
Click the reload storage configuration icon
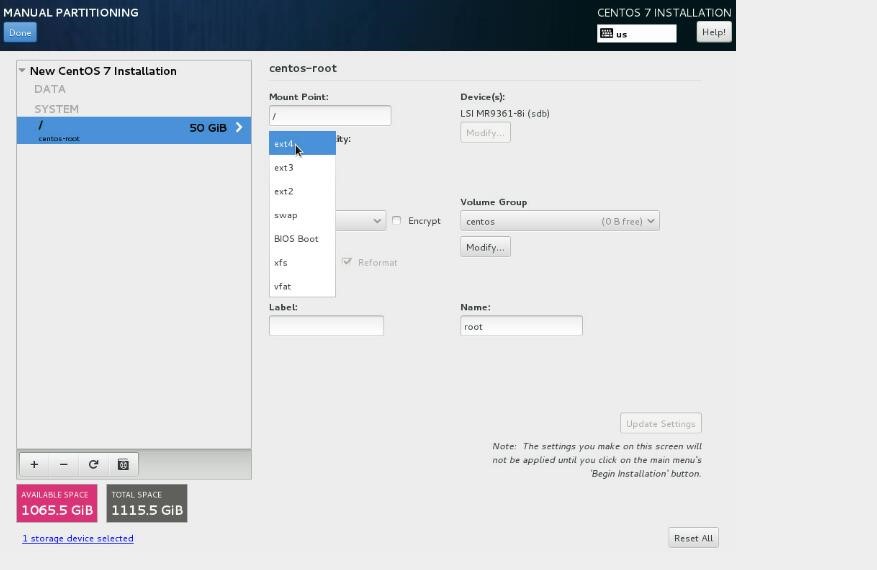[x=94, y=464]
